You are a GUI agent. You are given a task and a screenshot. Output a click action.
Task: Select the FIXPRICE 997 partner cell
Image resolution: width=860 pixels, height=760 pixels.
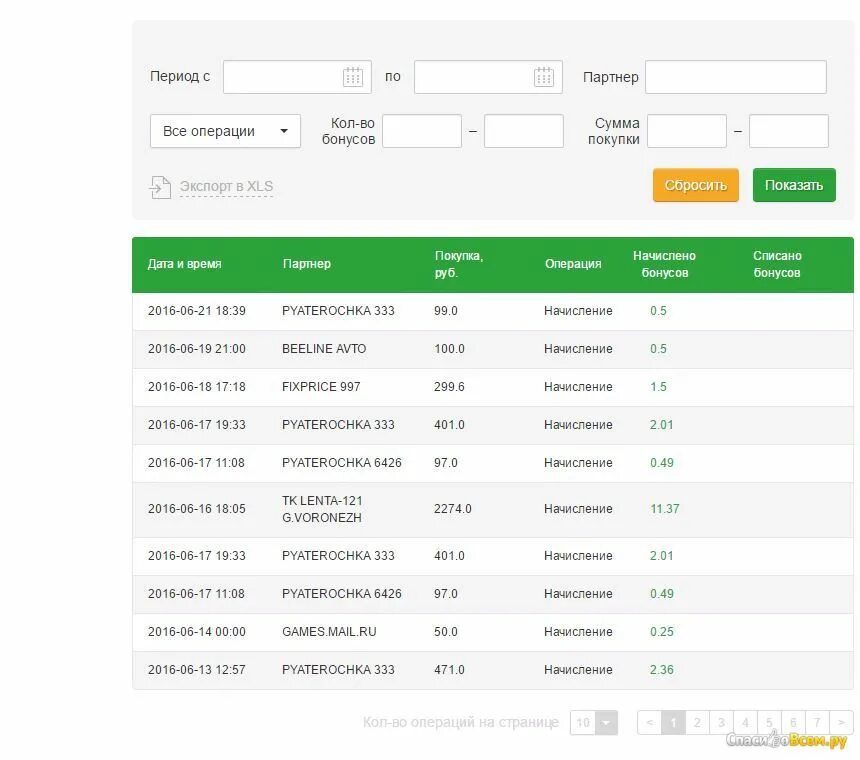[321, 387]
